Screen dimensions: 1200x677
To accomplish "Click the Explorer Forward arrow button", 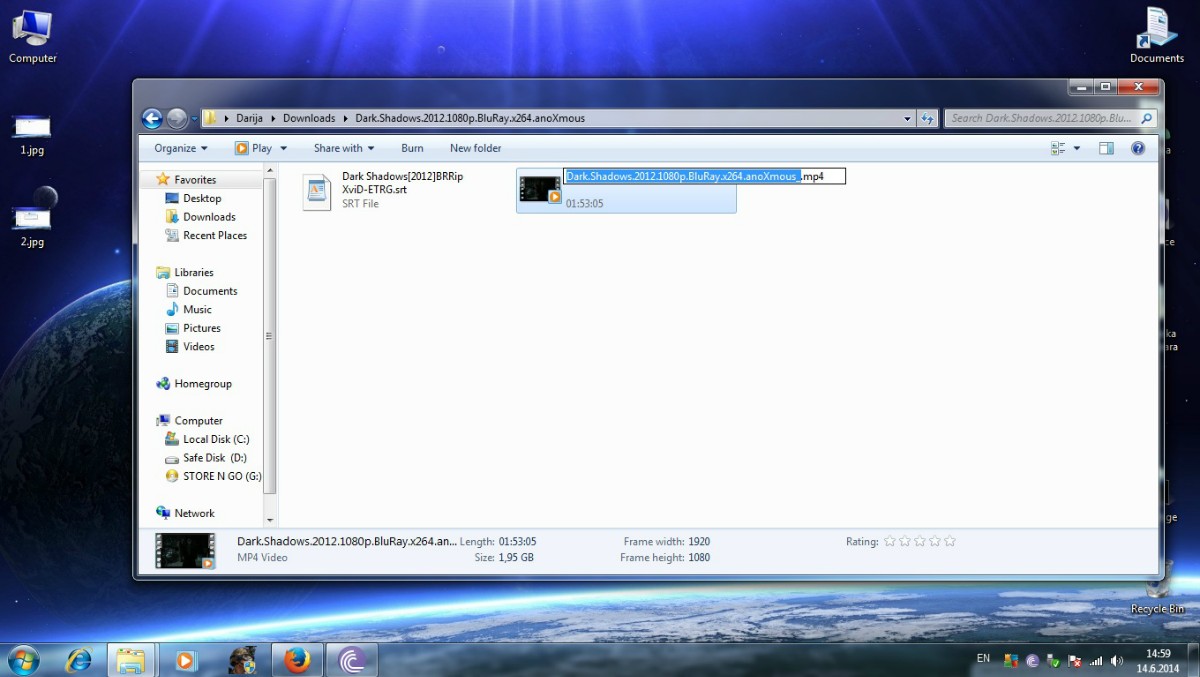I will coord(177,118).
